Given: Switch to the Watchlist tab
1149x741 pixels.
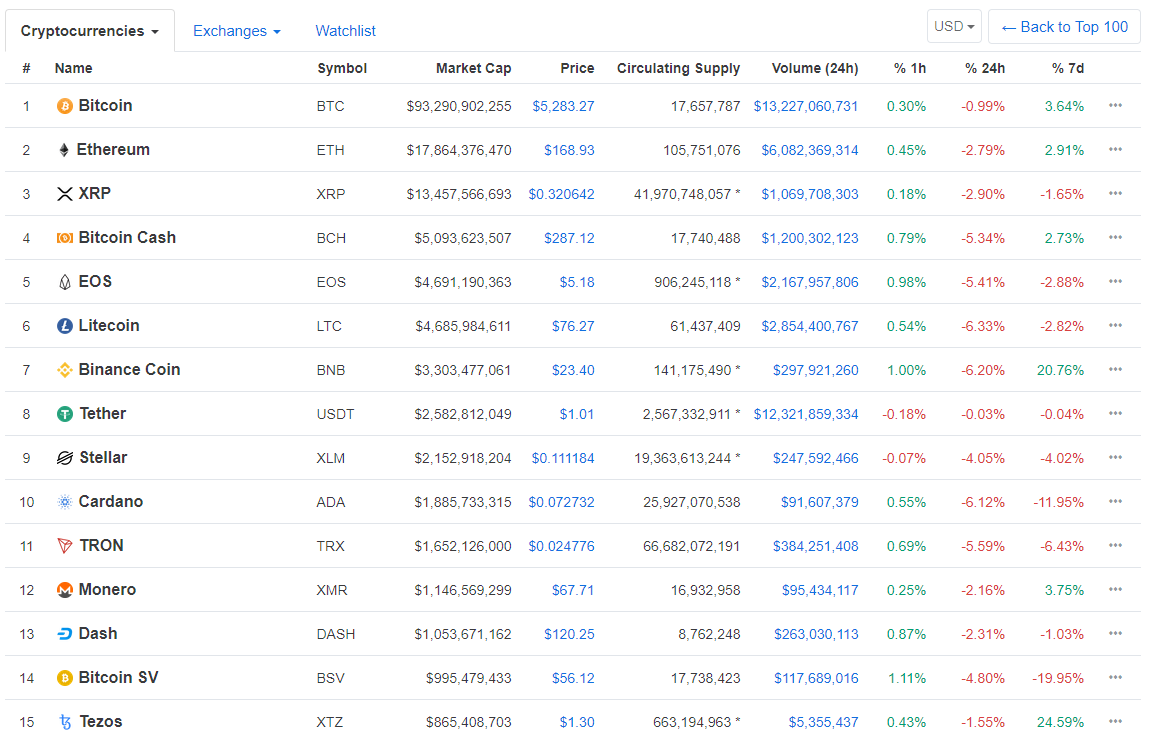Looking at the screenshot, I should point(345,31).
